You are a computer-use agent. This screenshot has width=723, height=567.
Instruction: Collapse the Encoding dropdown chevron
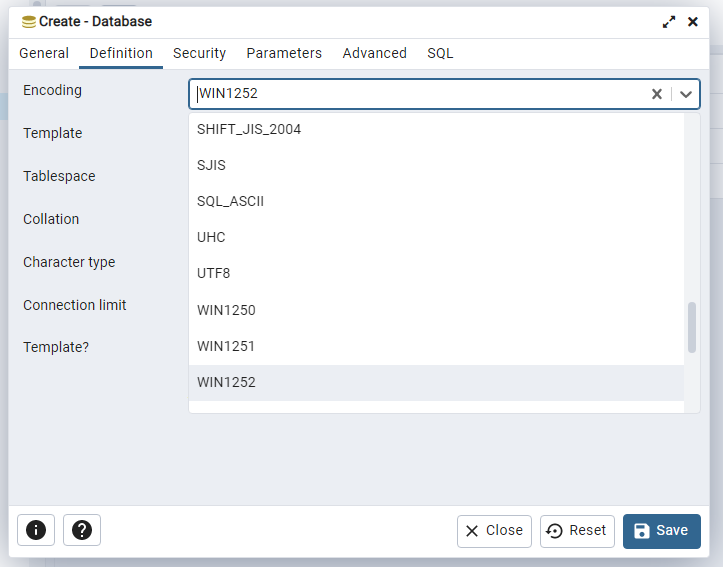click(x=686, y=94)
